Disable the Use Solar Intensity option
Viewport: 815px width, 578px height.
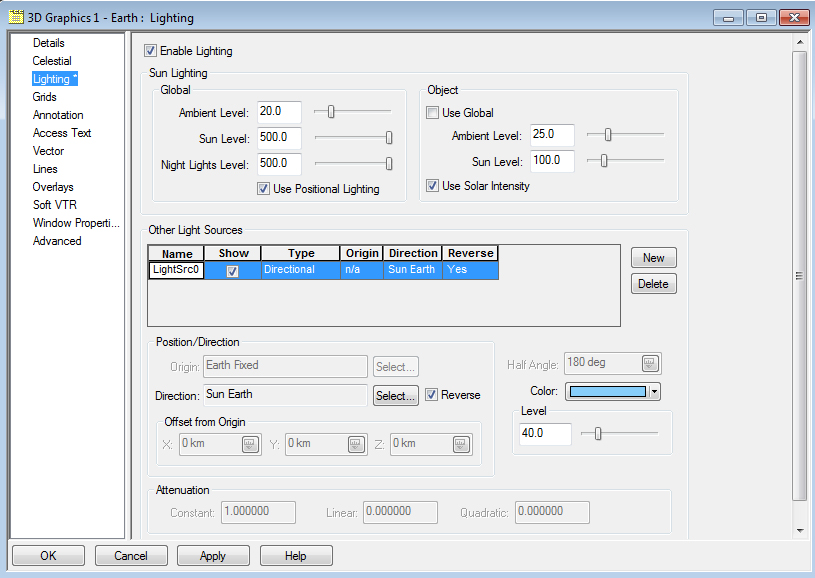coord(433,186)
